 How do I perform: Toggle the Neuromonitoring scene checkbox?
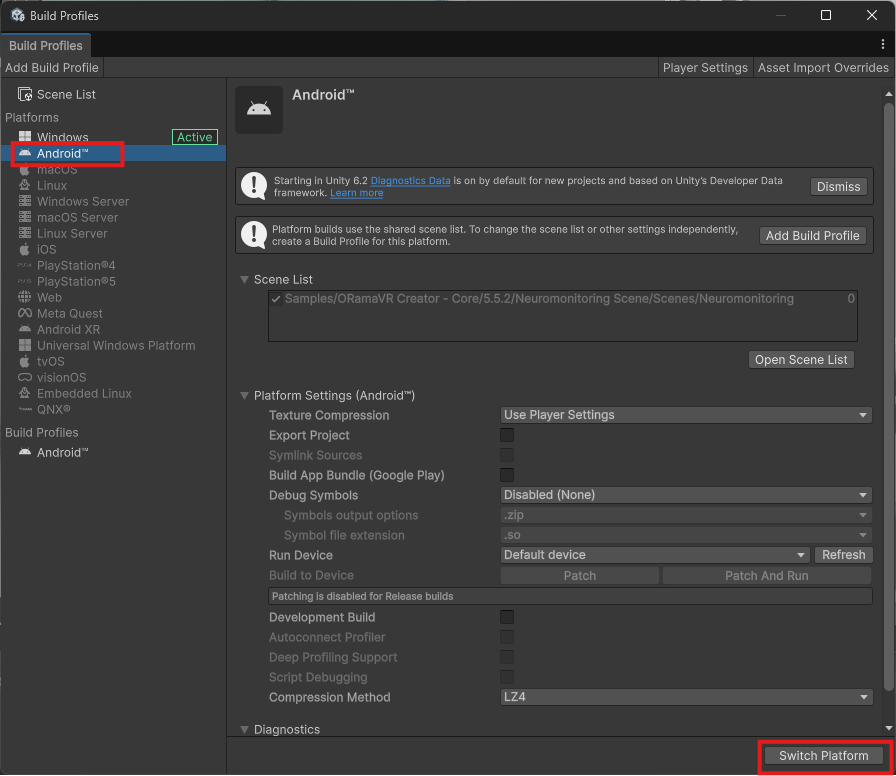(x=276, y=299)
